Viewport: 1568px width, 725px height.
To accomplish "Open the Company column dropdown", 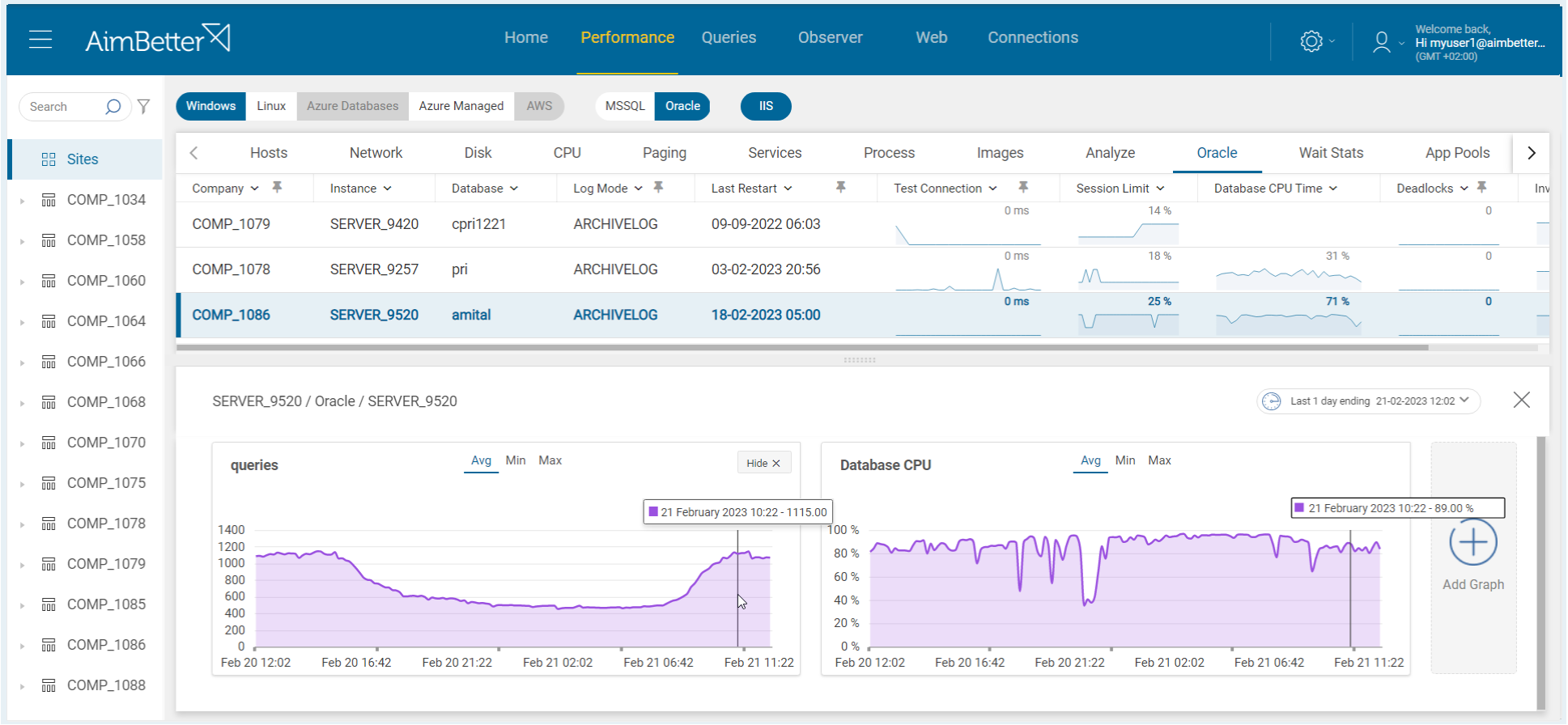I will [255, 189].
